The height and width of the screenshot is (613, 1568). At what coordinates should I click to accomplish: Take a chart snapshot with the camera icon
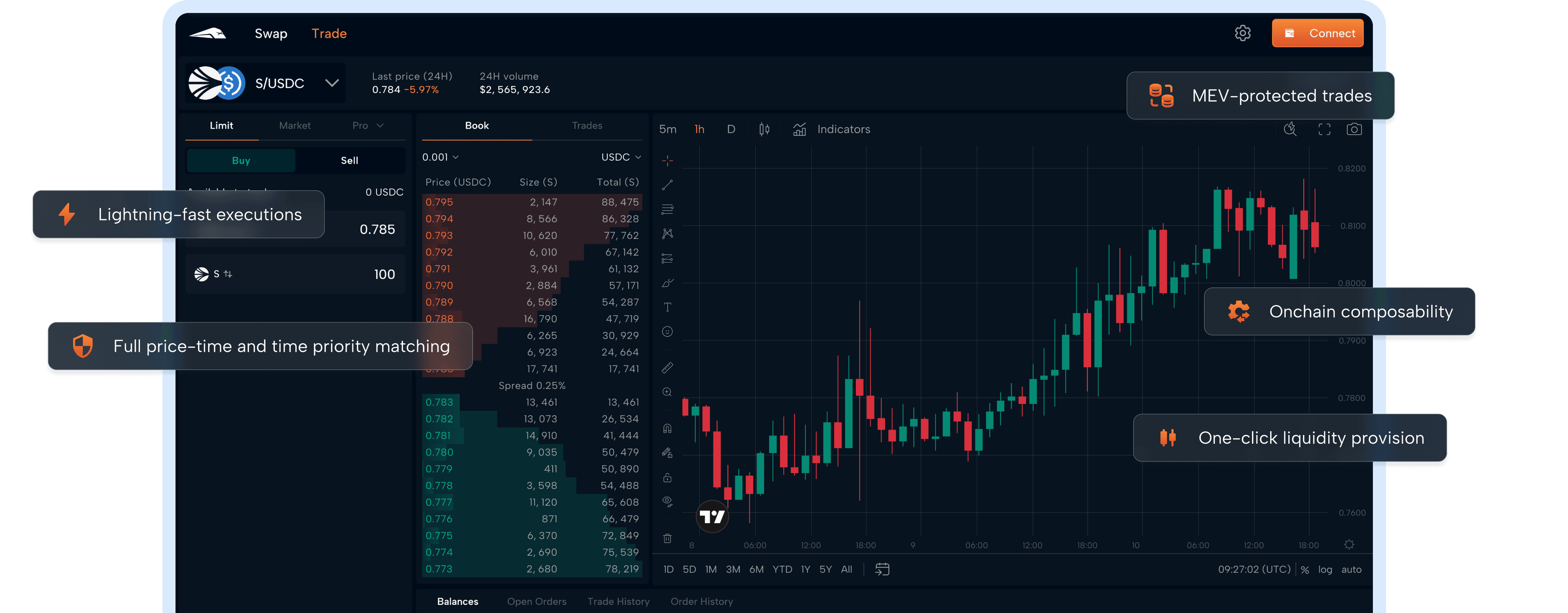tap(1354, 129)
